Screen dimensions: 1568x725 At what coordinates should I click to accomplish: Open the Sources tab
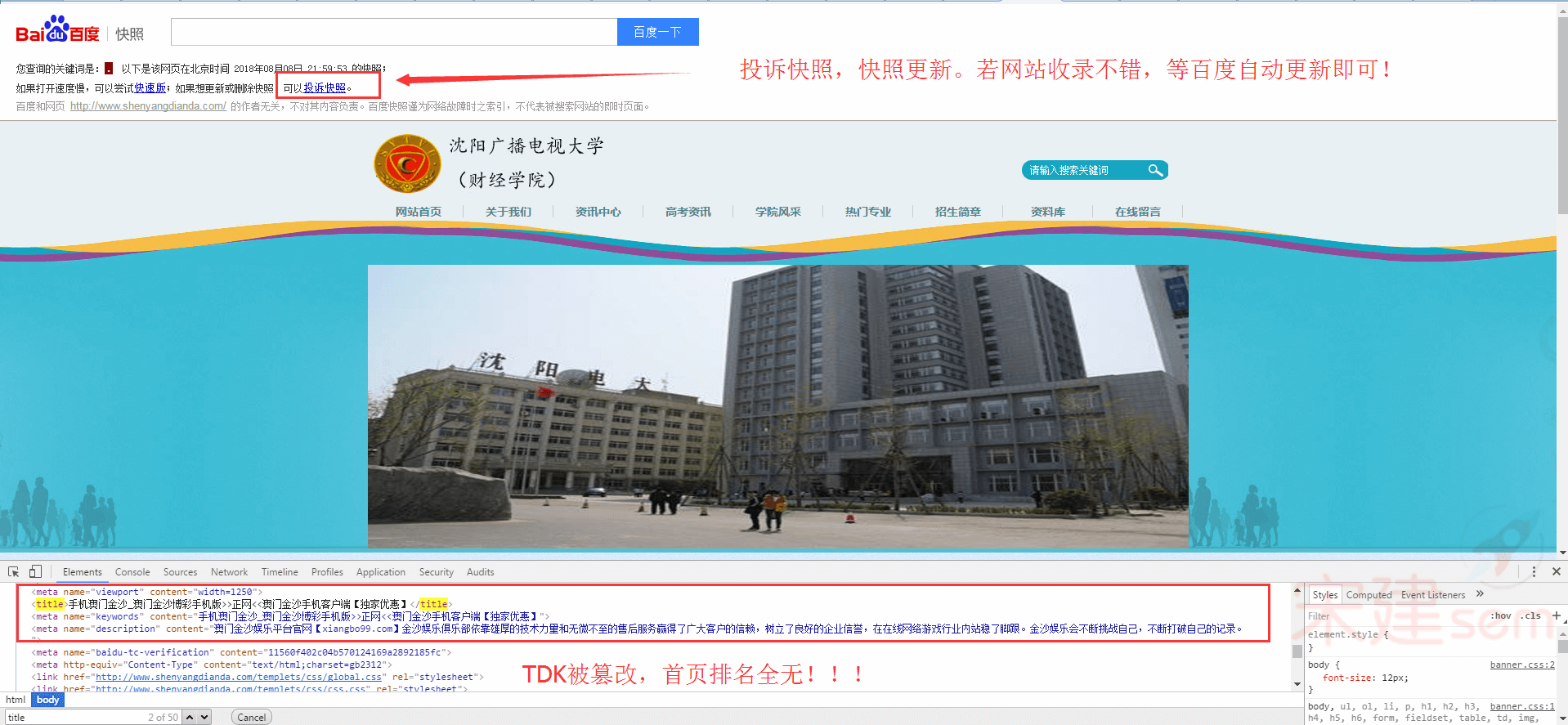coord(180,572)
